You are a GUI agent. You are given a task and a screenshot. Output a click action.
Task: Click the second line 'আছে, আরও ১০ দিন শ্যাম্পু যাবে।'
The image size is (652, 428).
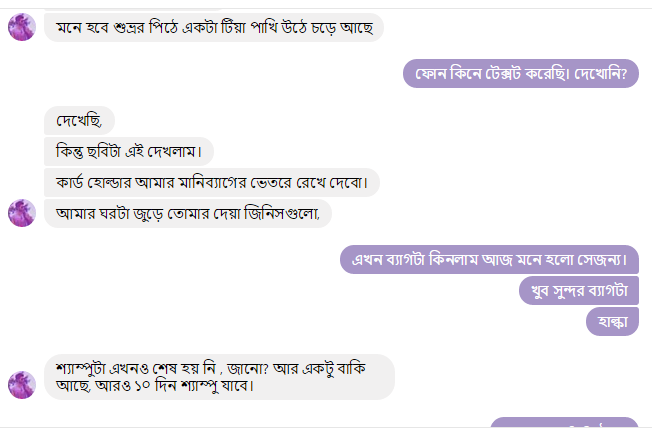155,386
